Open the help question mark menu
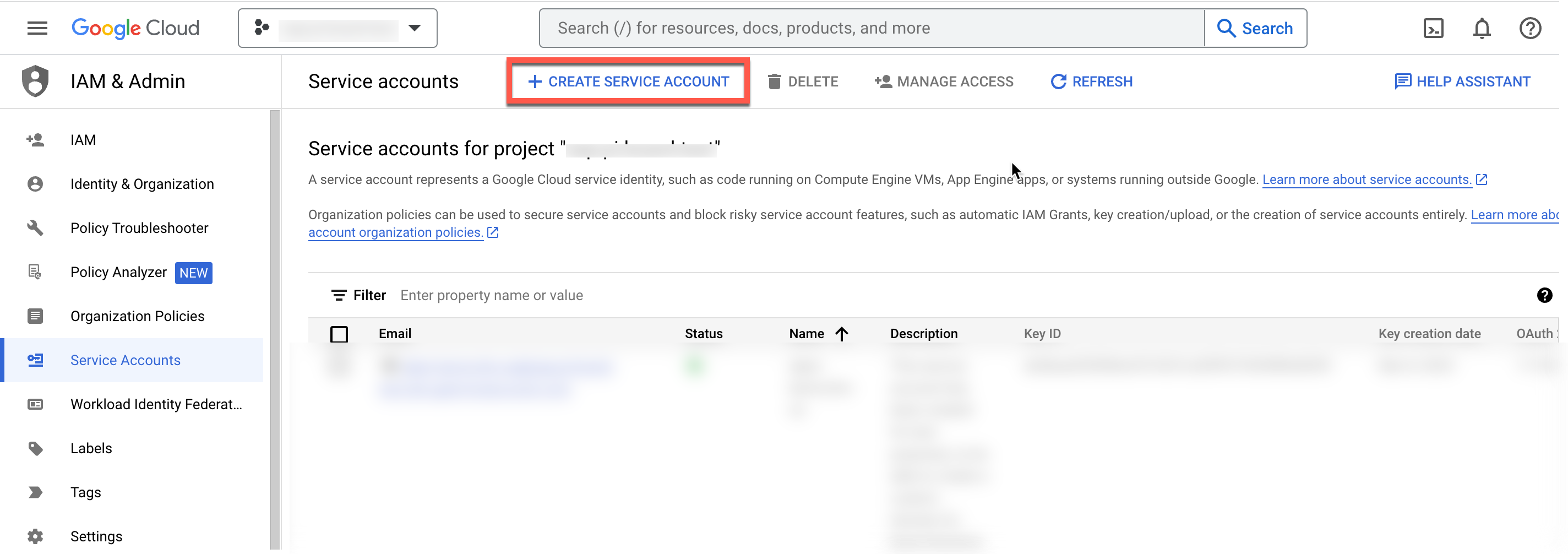The height and width of the screenshot is (554, 1568). 1529,28
